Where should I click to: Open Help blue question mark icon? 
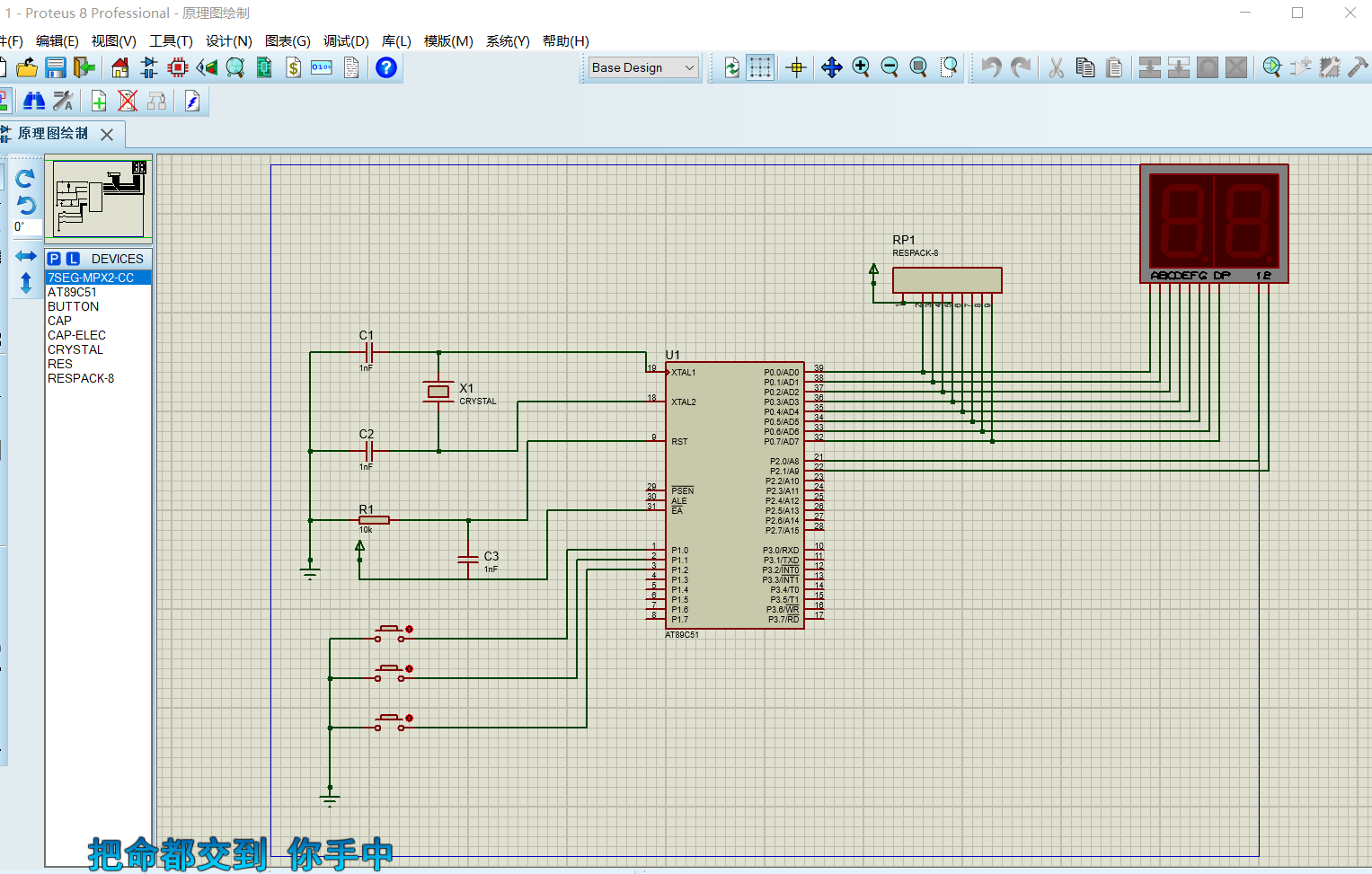point(386,67)
